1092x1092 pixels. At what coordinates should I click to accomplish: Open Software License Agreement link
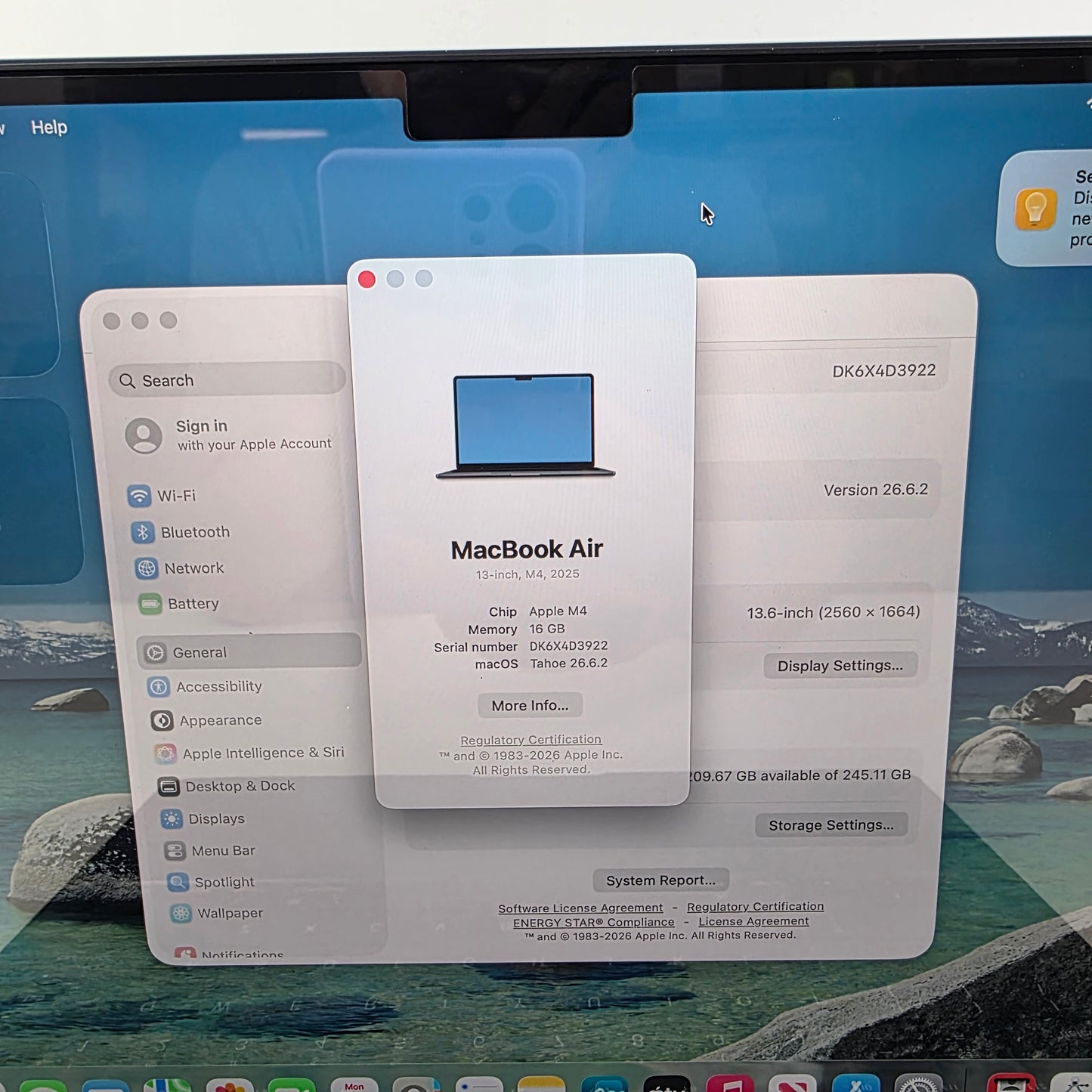coord(580,908)
